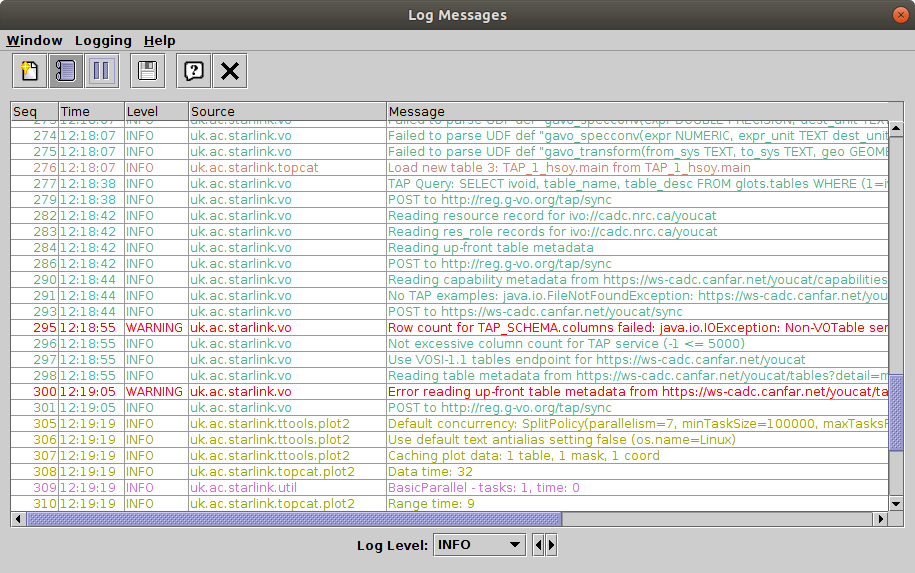Increase log level with right arrow
Screen dimensions: 915x573
point(551,545)
